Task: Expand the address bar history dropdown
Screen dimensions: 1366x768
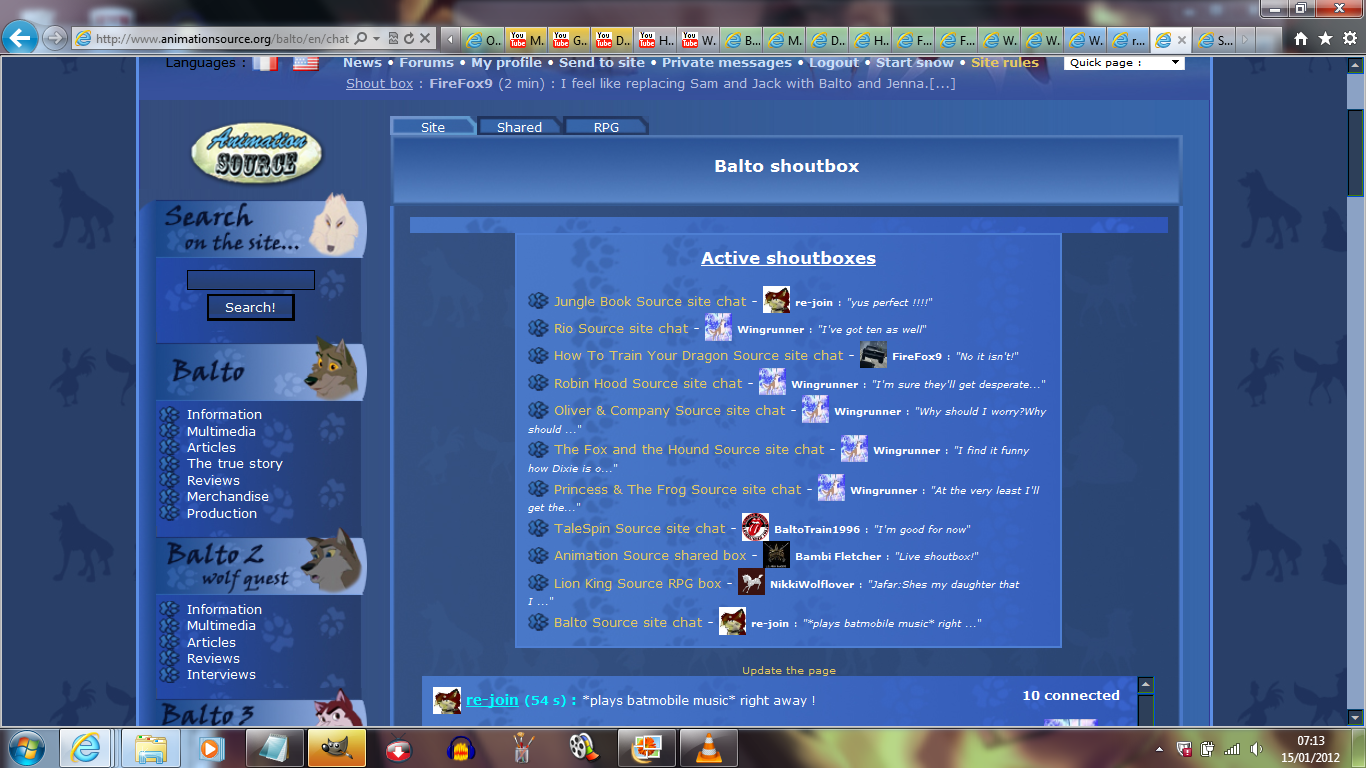Action: click(x=377, y=39)
